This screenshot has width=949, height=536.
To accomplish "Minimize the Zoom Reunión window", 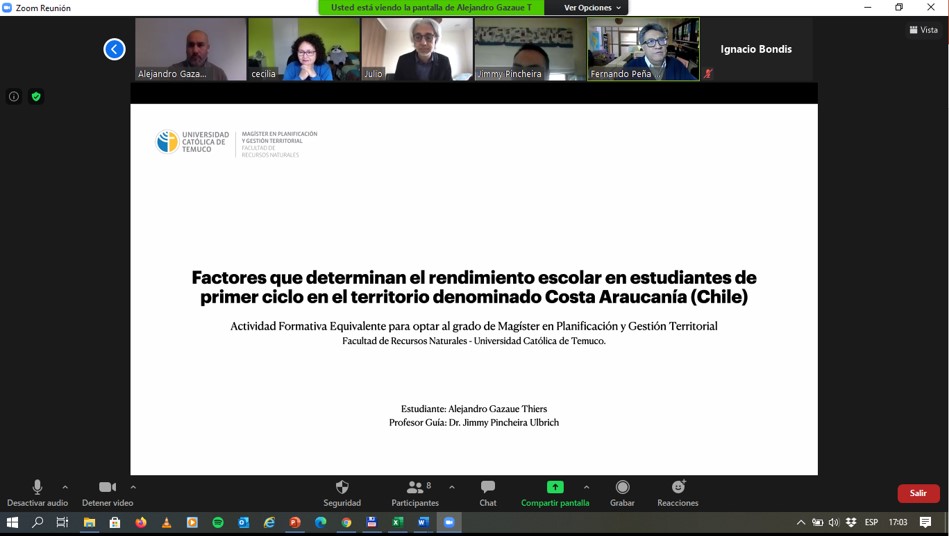I will coord(868,7).
